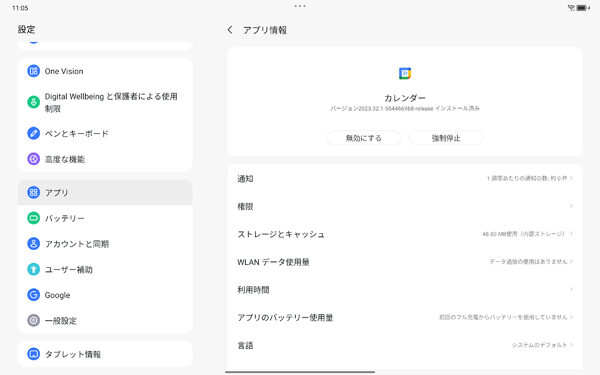
Task: Expand chevron on 利用時間 row
Action: 571,289
